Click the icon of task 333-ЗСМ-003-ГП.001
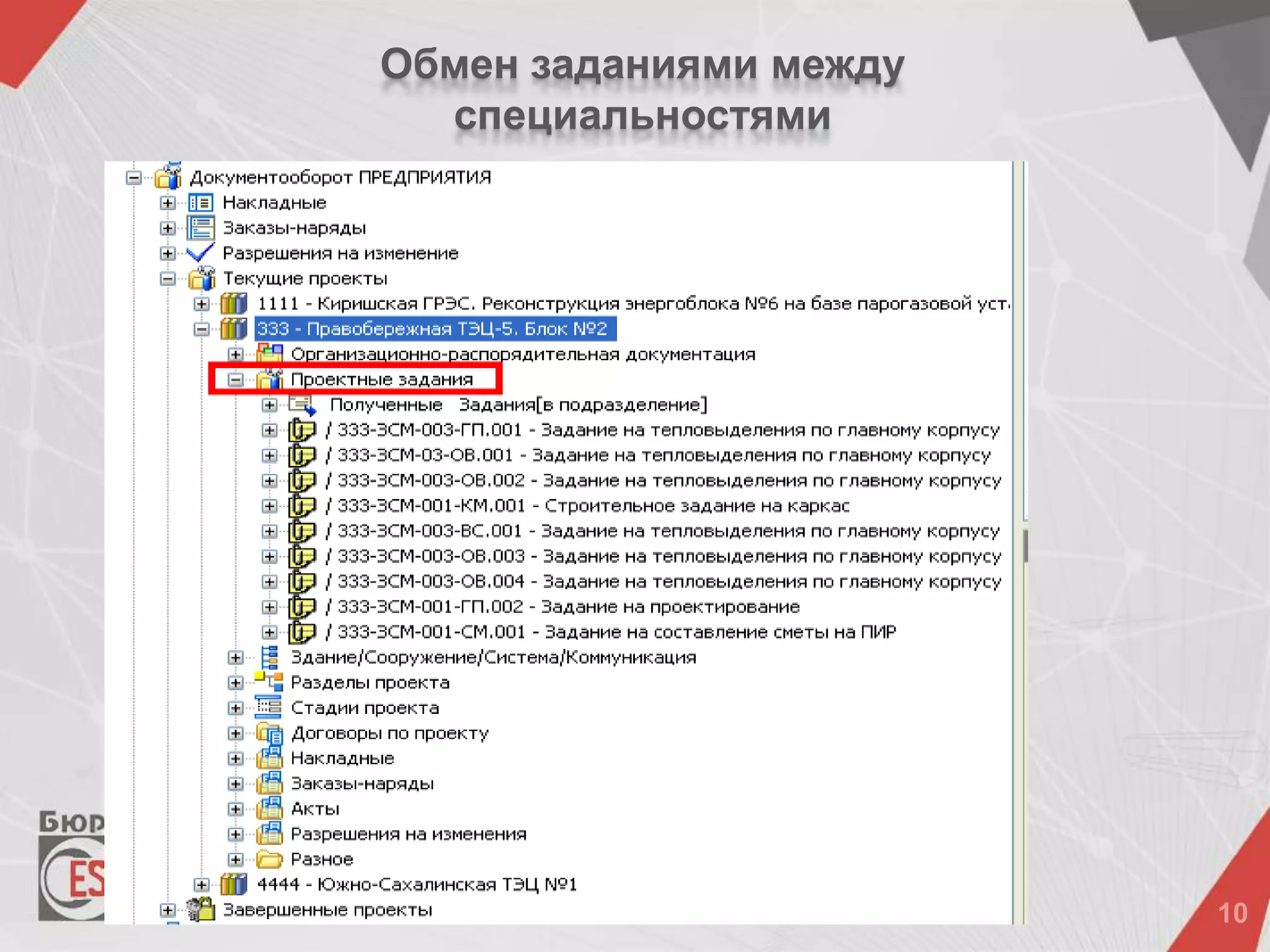1270x952 pixels. pyautogui.click(x=303, y=430)
